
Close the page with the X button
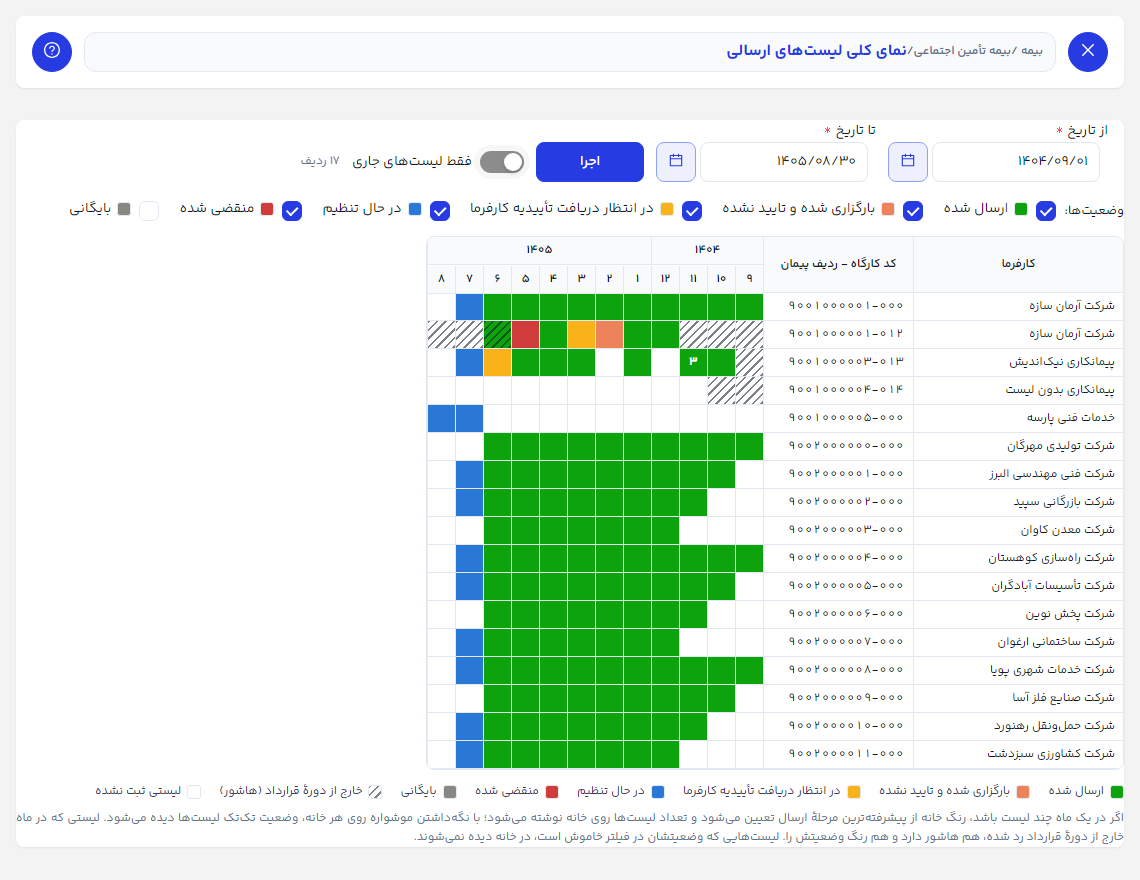pos(1088,52)
